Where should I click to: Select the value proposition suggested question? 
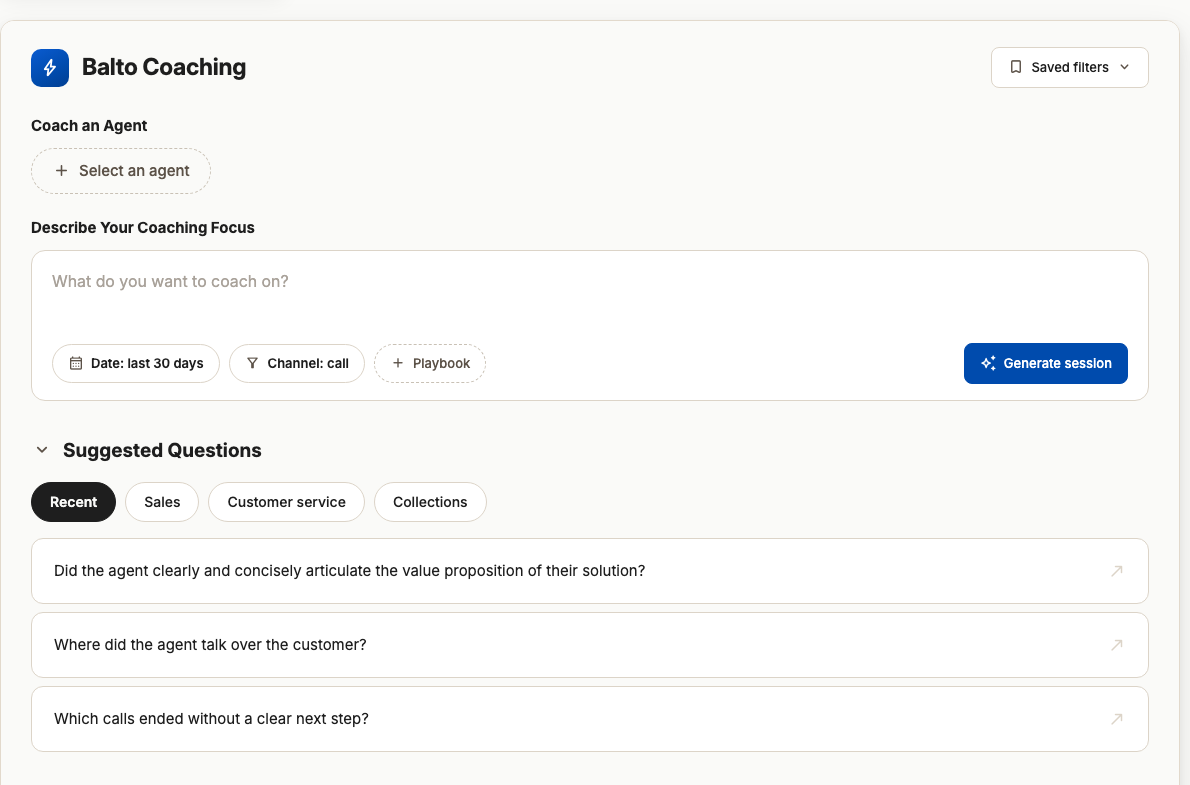point(589,571)
